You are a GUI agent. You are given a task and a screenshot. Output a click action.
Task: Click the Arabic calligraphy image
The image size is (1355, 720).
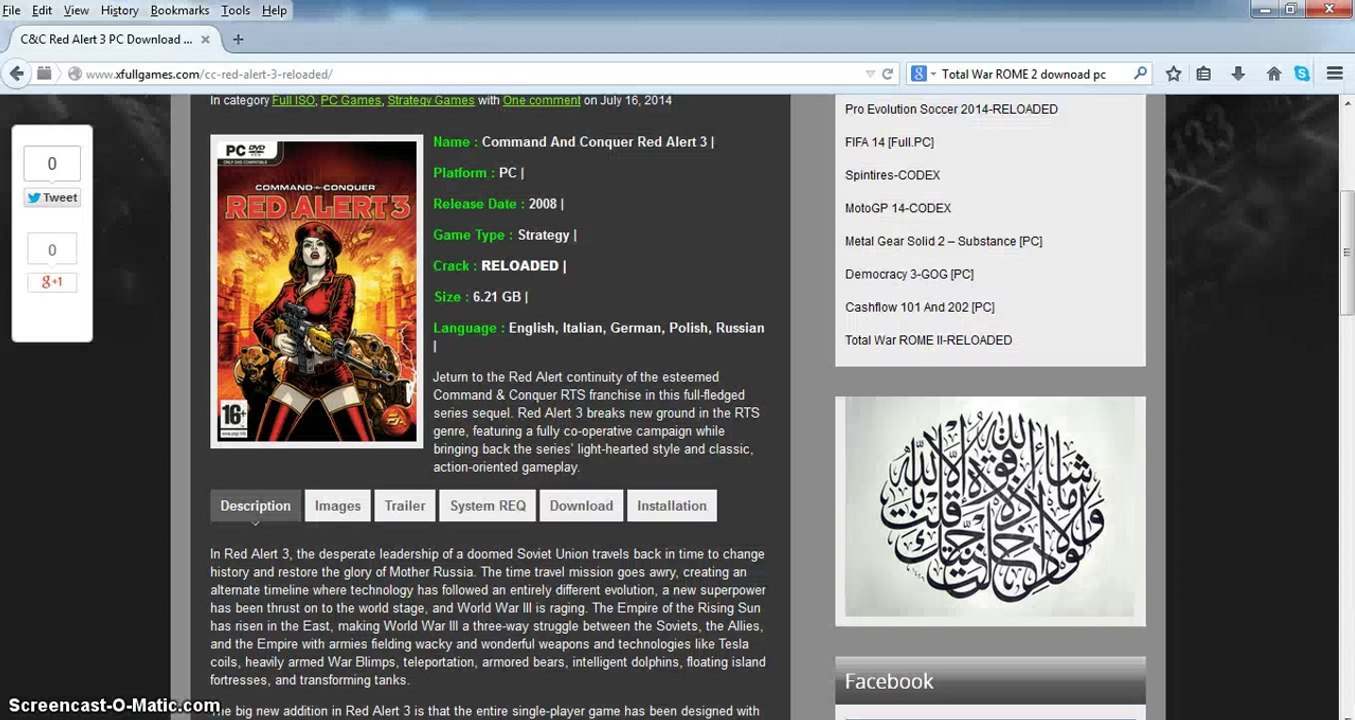click(x=990, y=507)
